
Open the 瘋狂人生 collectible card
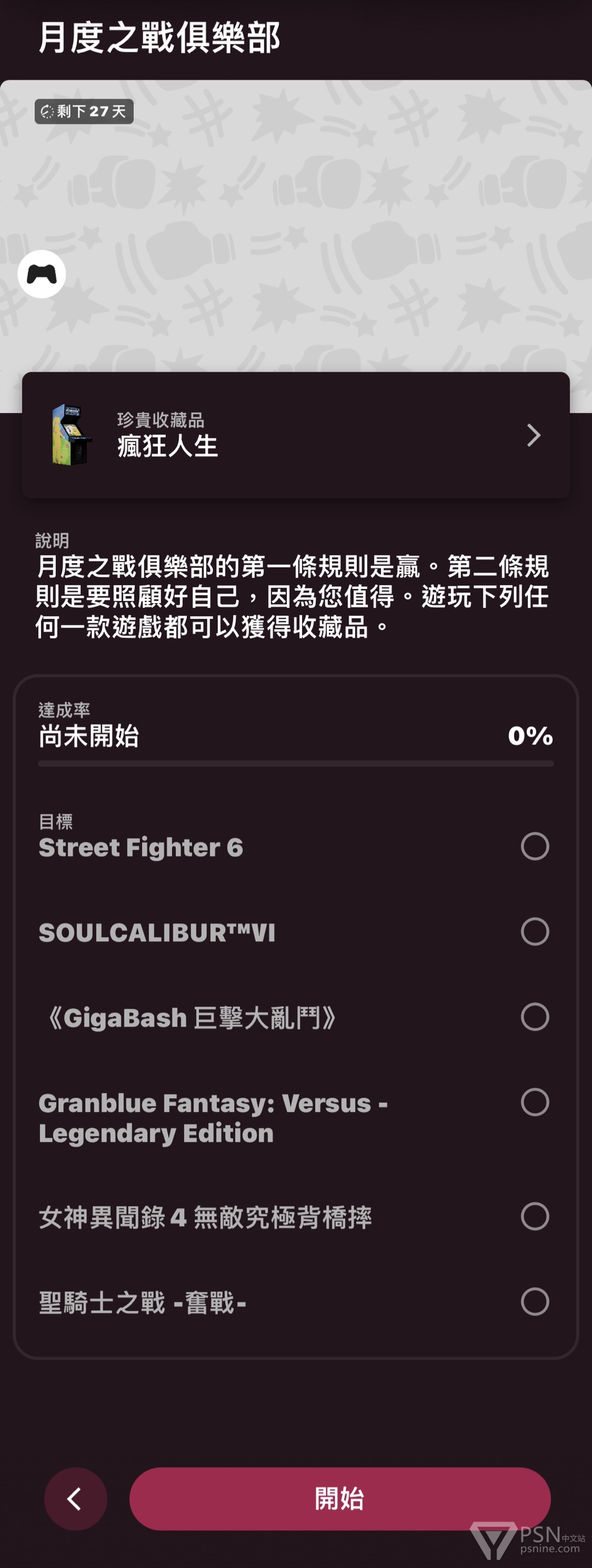pos(295,435)
